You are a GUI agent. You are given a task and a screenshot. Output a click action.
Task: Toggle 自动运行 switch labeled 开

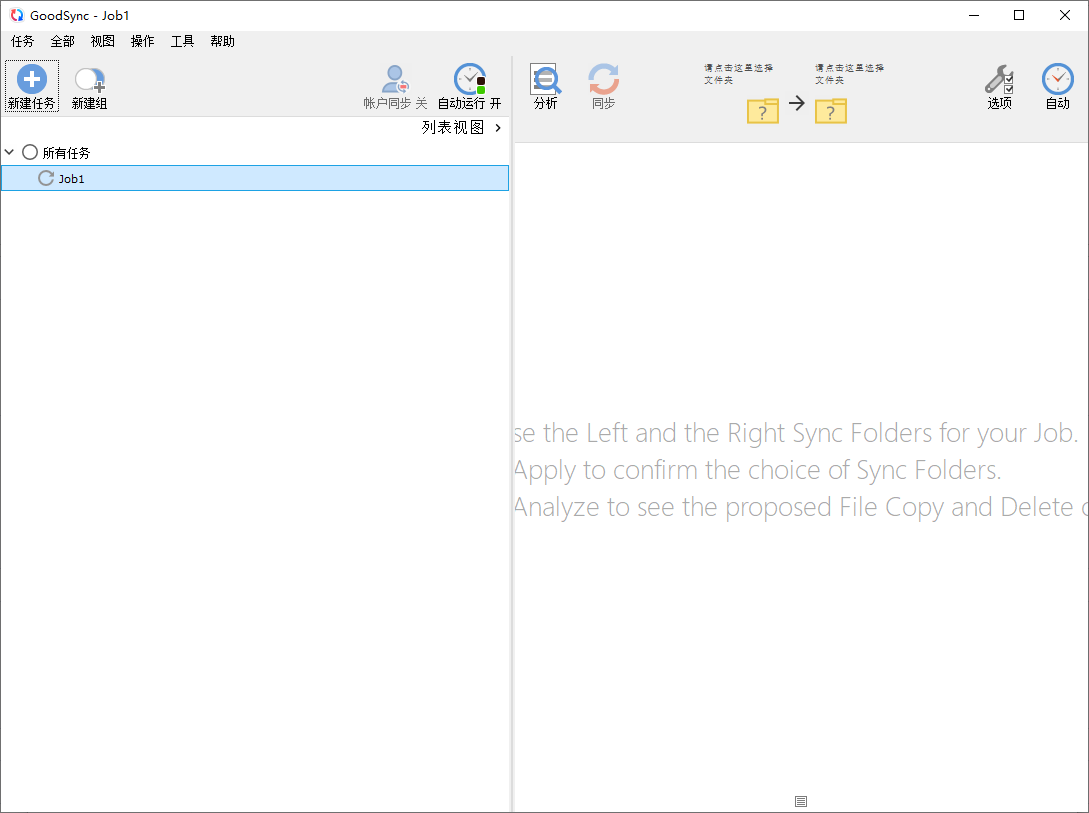(497, 101)
